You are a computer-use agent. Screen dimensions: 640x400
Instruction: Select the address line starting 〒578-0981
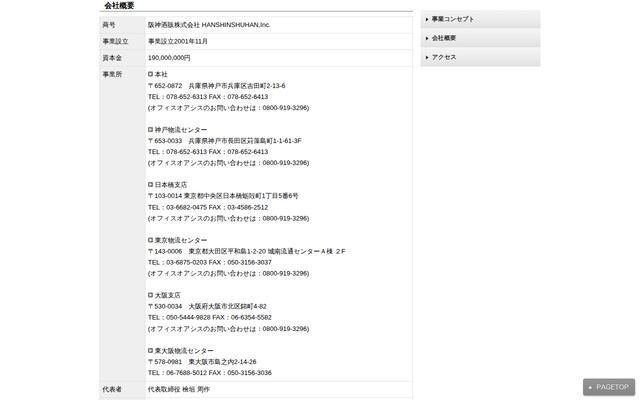tap(202, 362)
